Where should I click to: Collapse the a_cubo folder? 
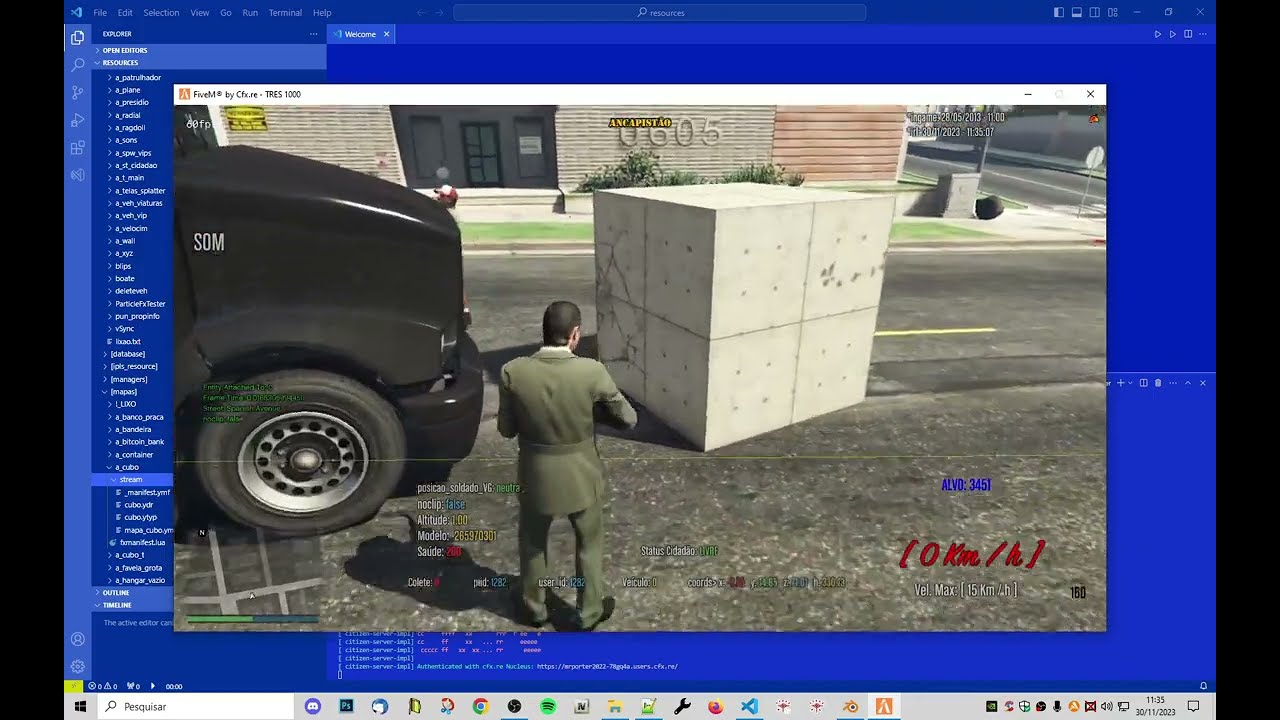click(x=133, y=467)
